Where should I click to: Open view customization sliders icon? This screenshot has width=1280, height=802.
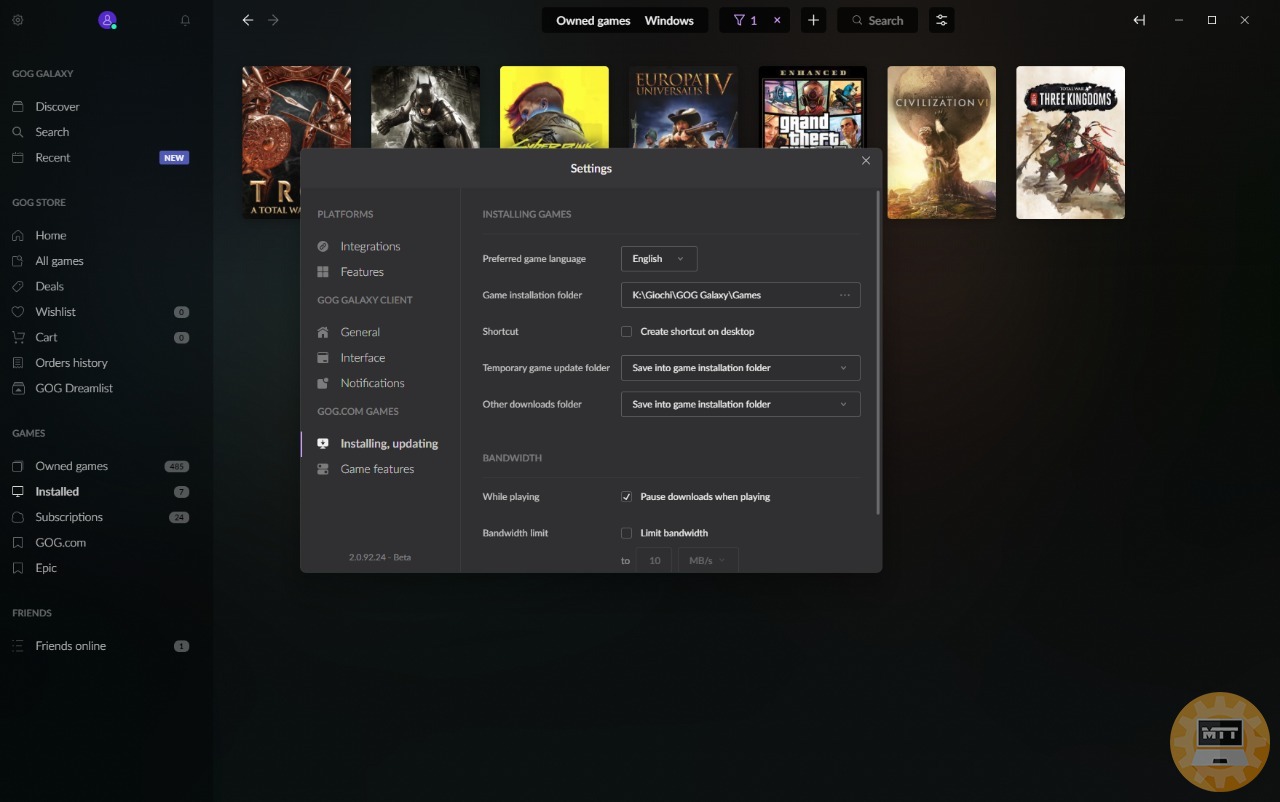[941, 20]
